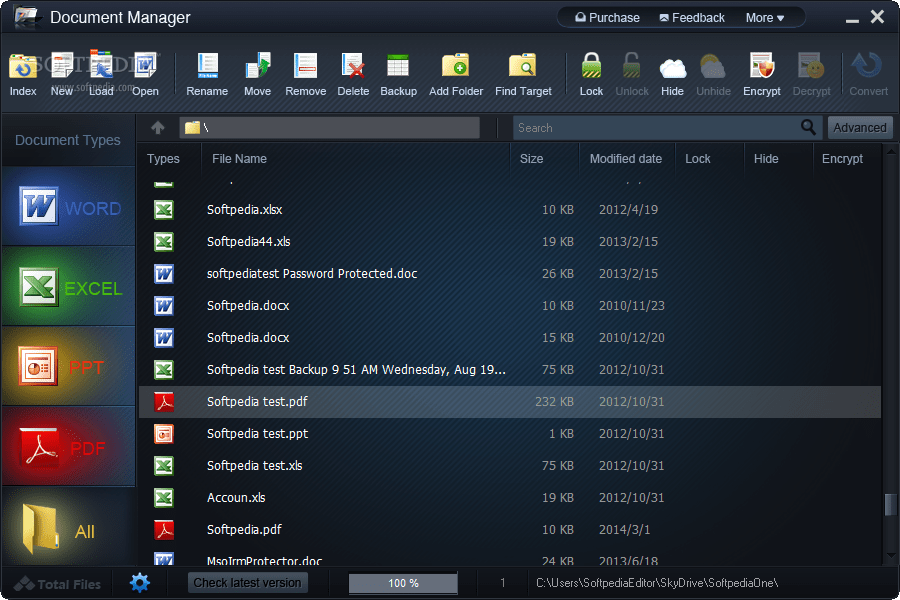Select Softpedia test.ppt row
Screen dimensions: 900x600
point(510,434)
